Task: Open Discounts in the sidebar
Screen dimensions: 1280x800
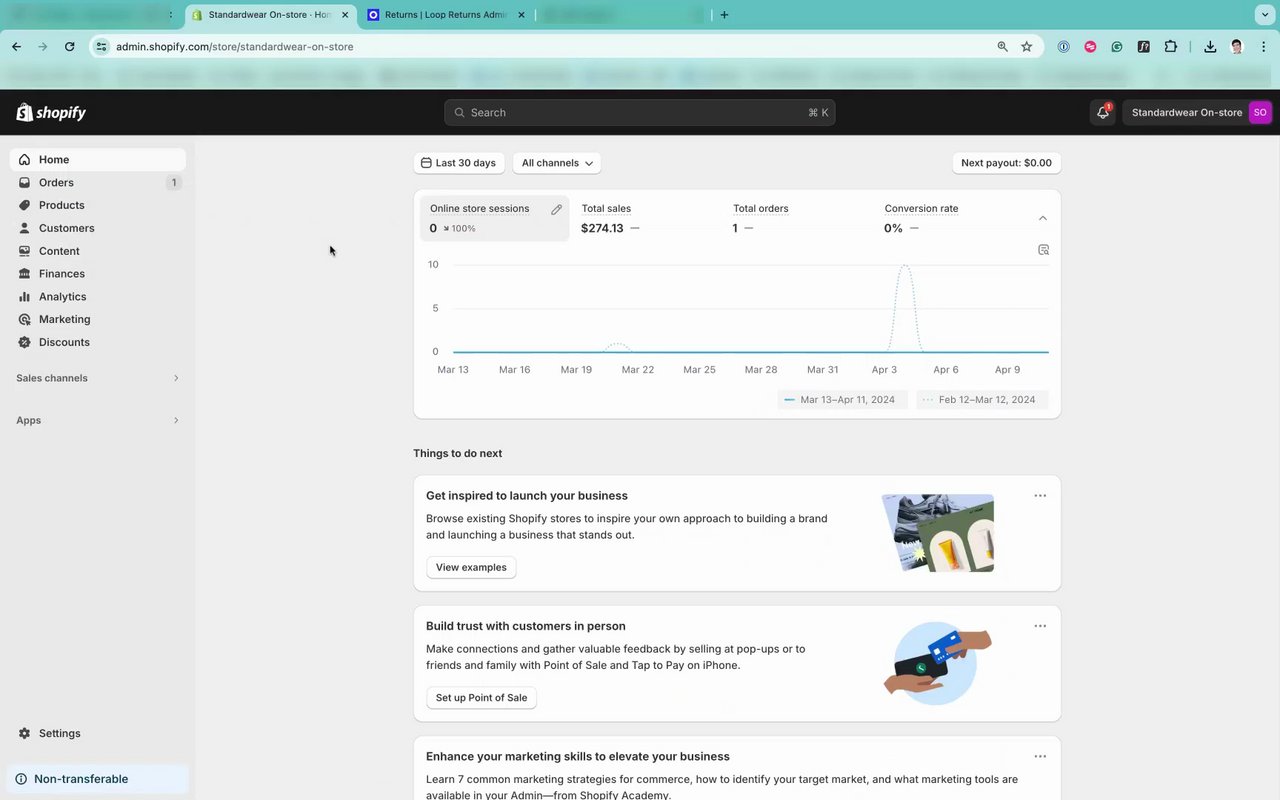Action: (98, 342)
